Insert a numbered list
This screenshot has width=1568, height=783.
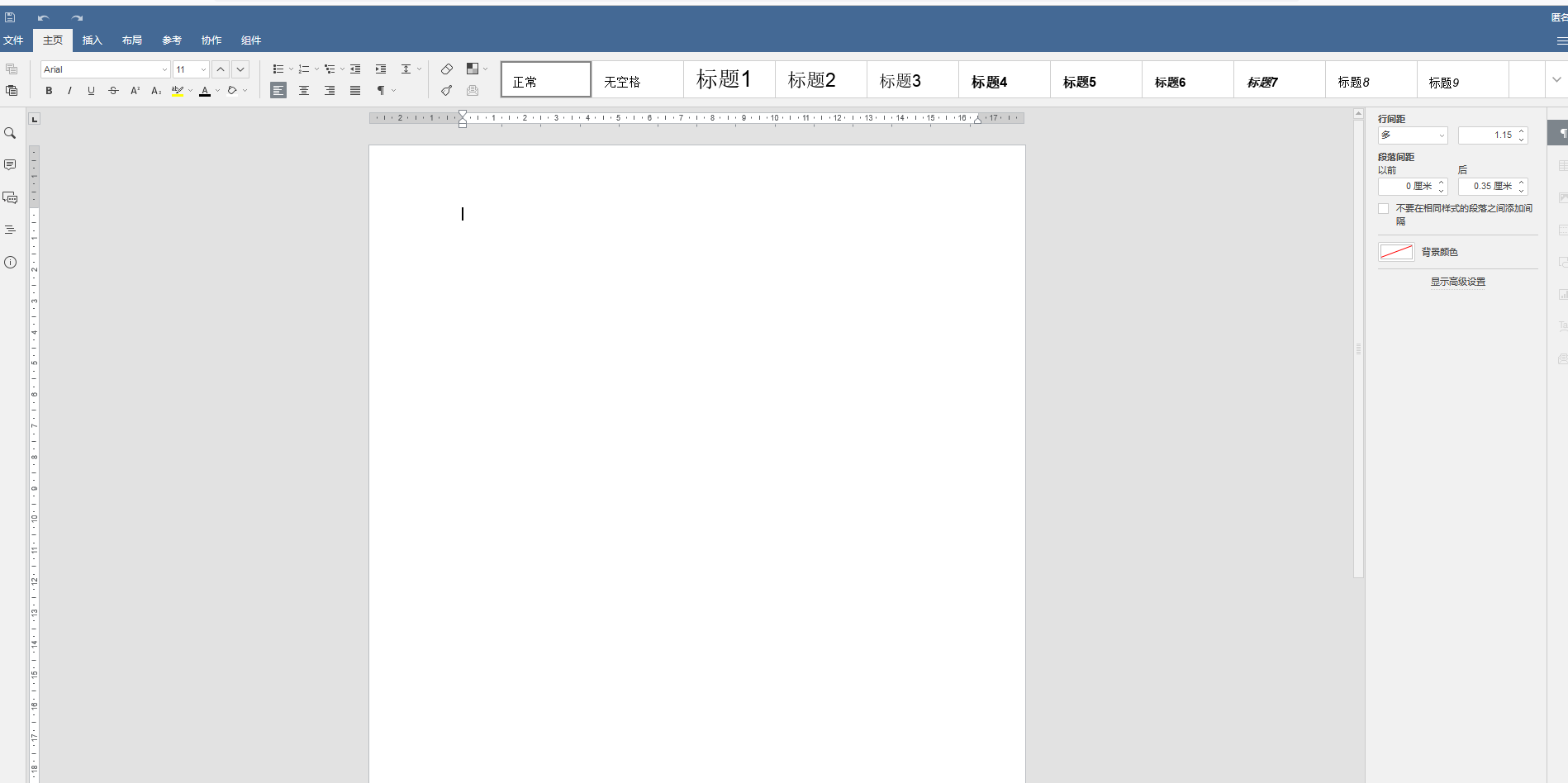[304, 69]
